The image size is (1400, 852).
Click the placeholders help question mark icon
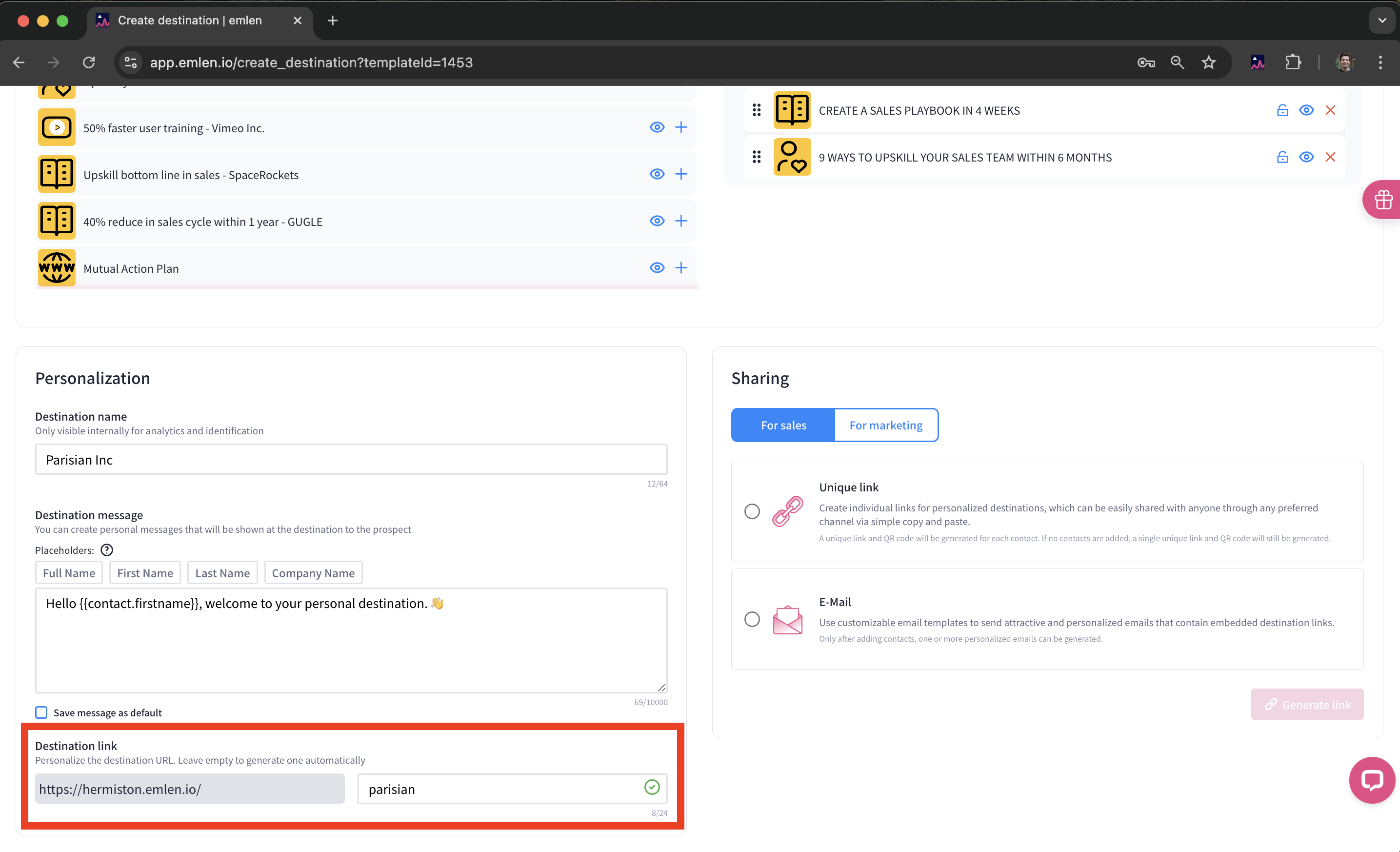point(107,549)
